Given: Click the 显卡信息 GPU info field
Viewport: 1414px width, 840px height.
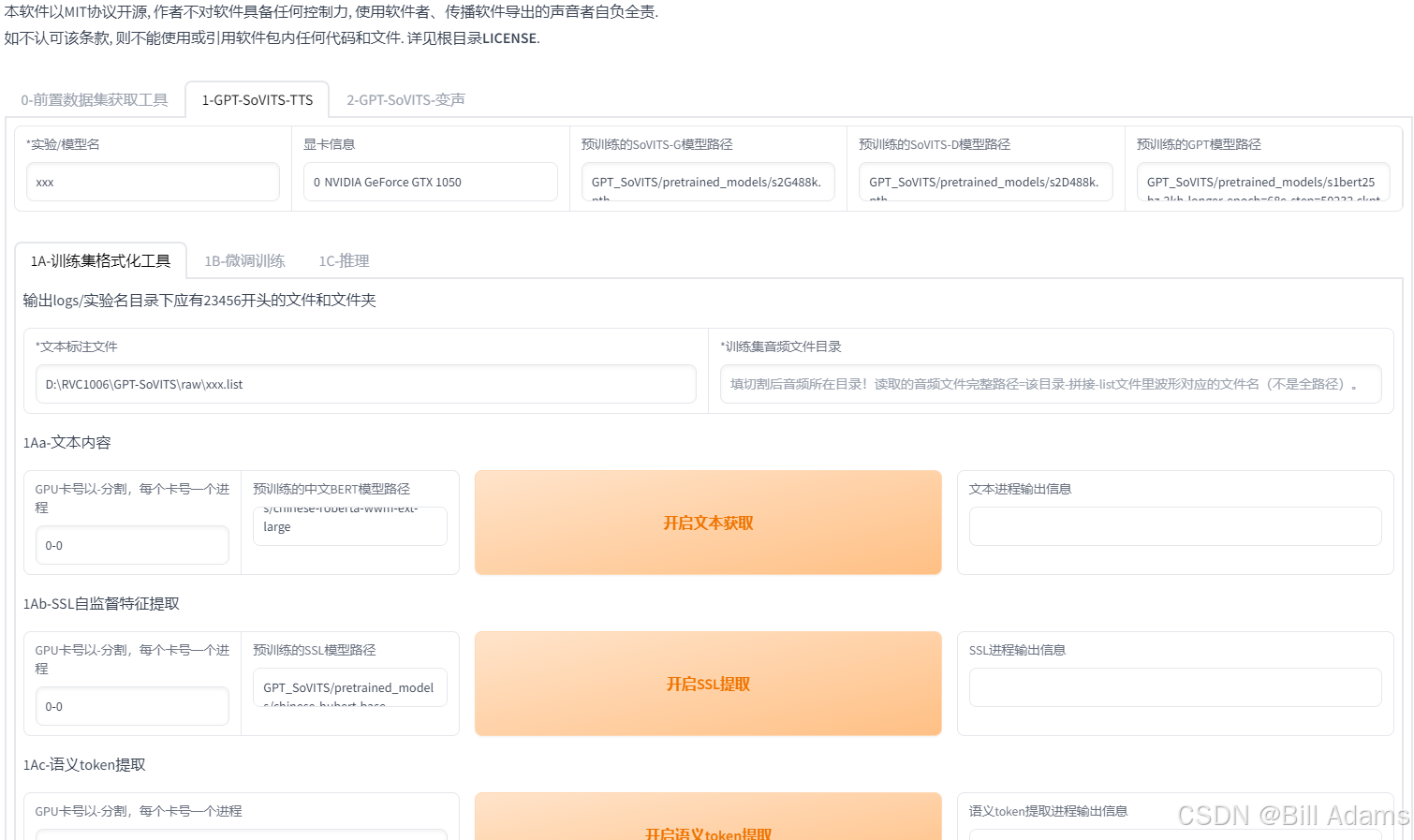Looking at the screenshot, I should coord(430,182).
